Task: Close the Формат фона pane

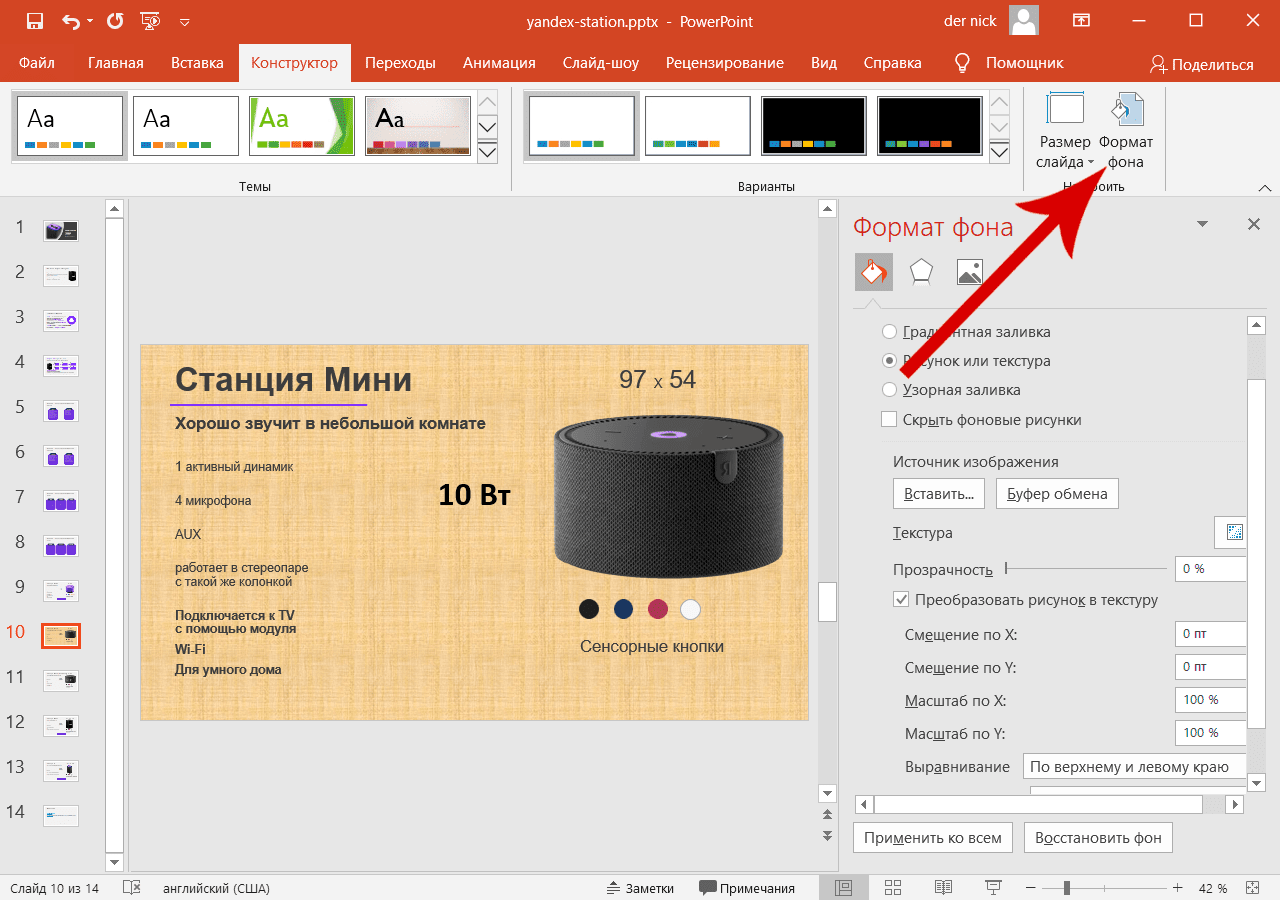Action: click(x=1254, y=224)
